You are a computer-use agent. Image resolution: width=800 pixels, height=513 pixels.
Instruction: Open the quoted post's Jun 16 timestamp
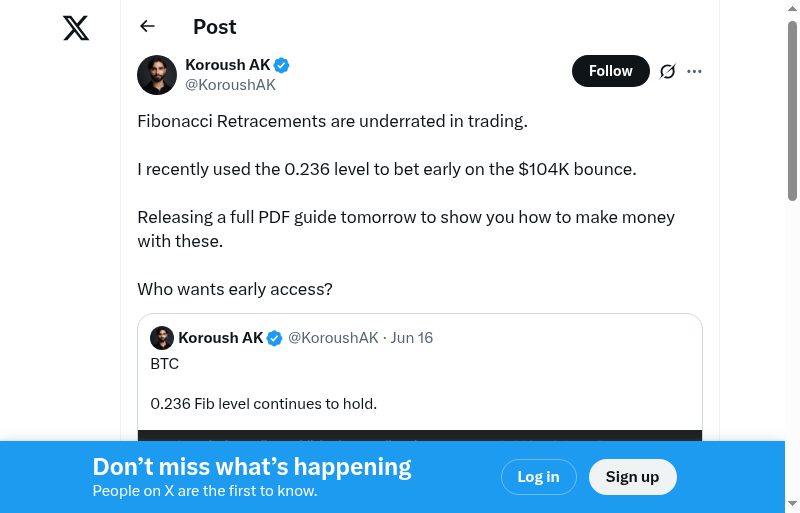coord(412,338)
